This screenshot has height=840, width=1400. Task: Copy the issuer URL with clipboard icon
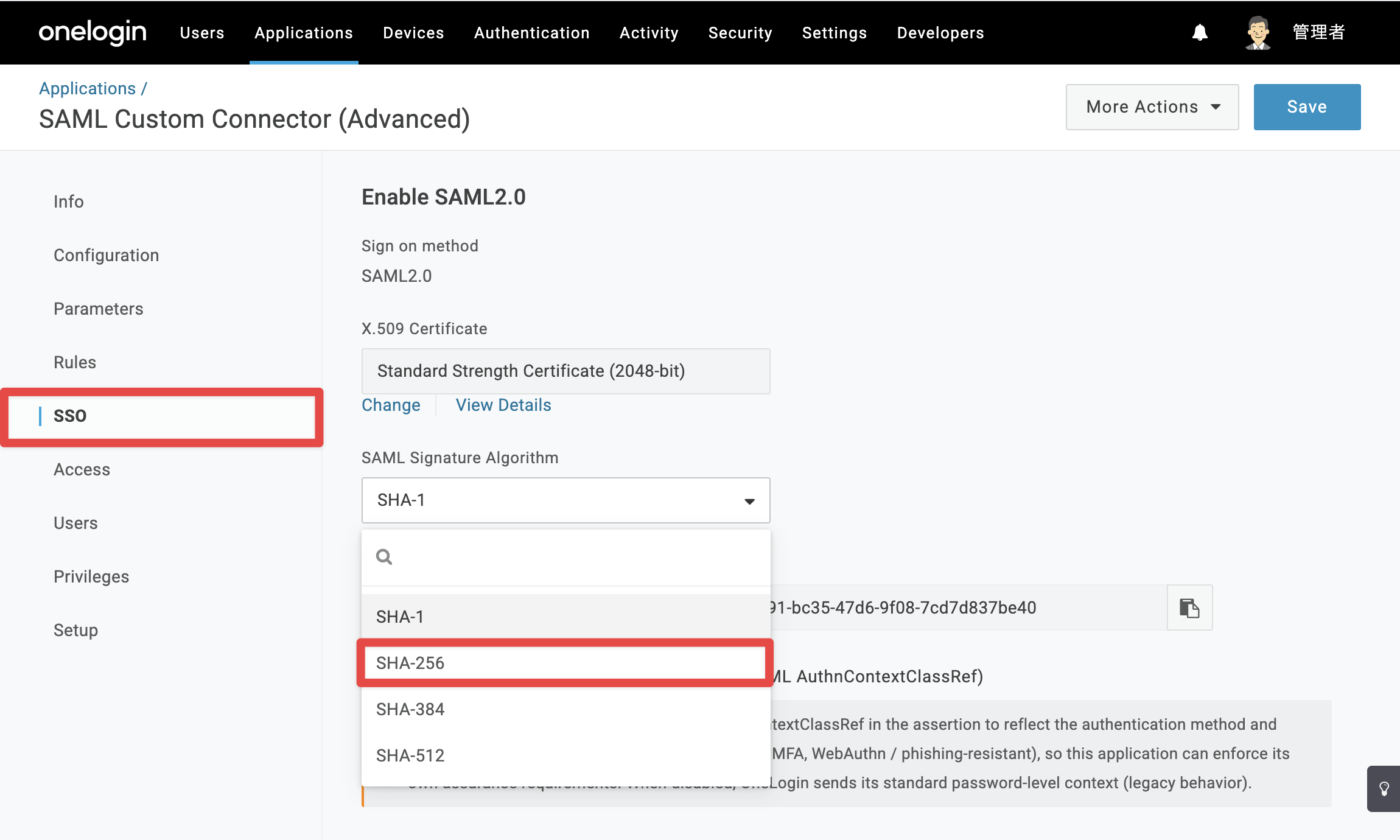1189,607
